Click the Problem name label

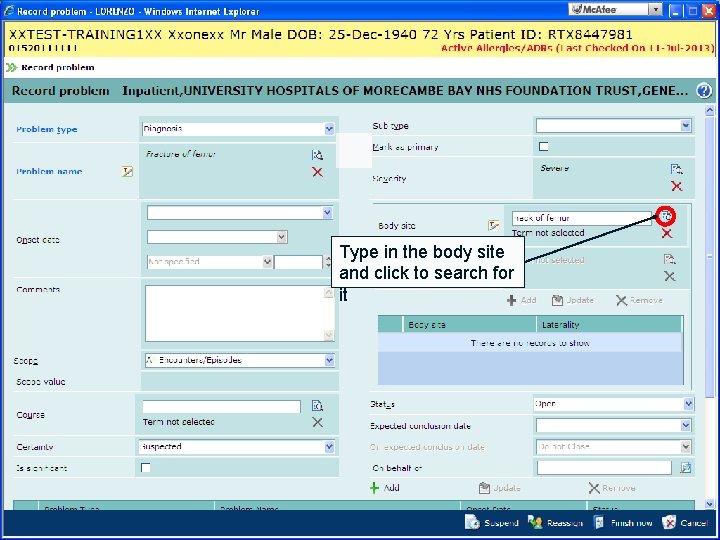tap(49, 172)
